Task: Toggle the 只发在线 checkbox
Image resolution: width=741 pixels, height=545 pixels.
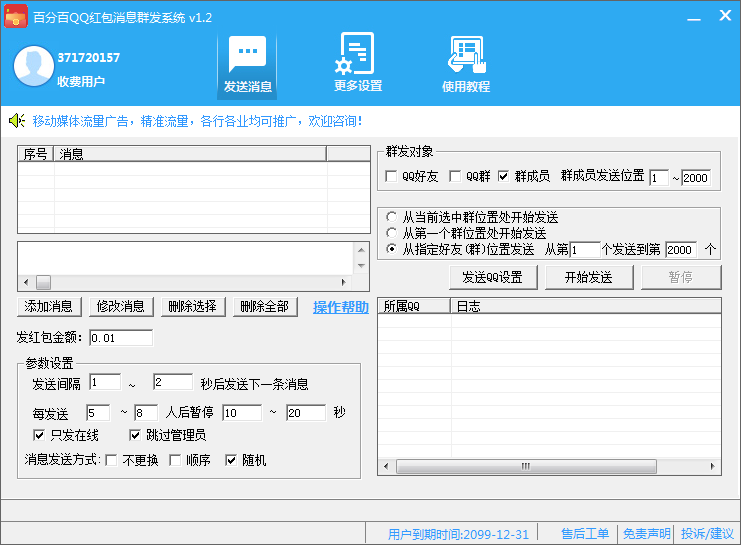Action: [39, 435]
